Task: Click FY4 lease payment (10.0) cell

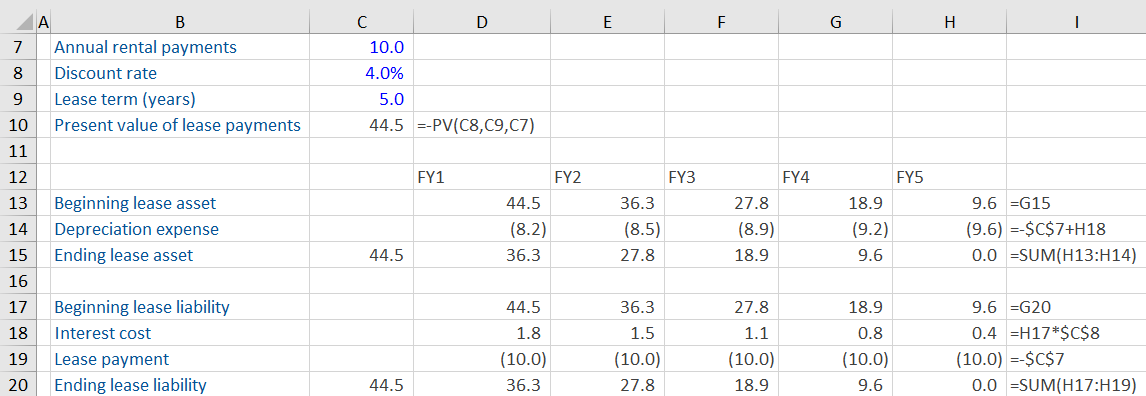Action: pos(835,359)
